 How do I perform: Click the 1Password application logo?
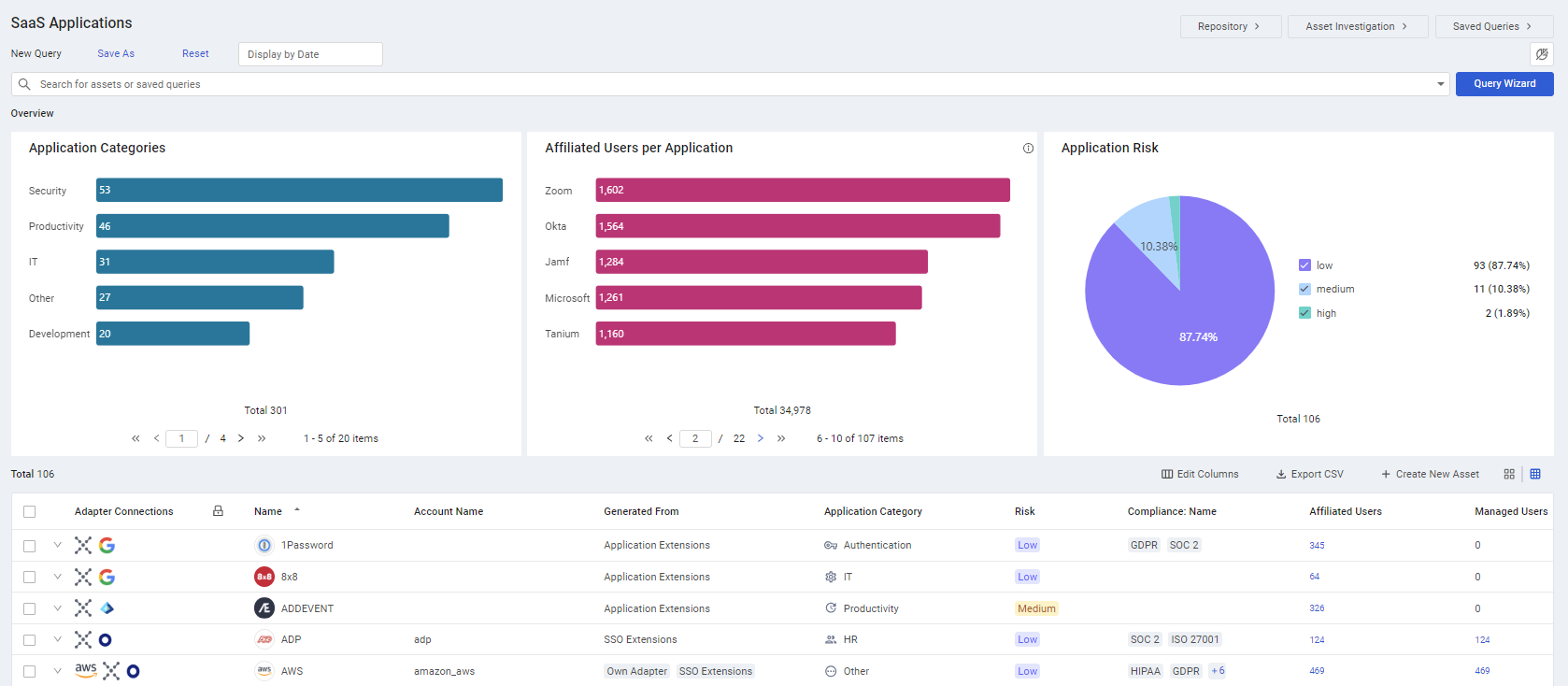[x=264, y=545]
